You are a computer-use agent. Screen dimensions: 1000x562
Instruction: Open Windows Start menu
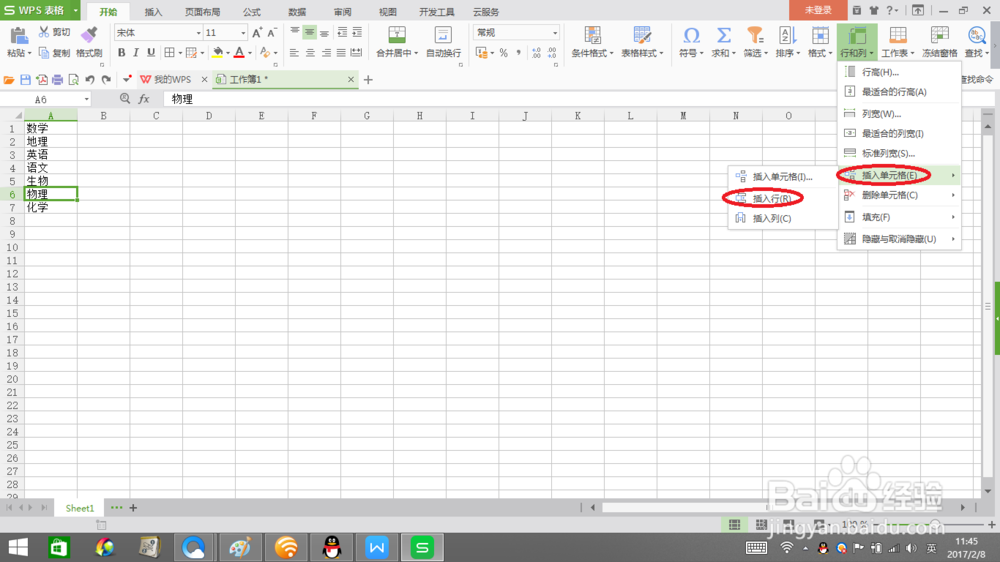[18, 547]
